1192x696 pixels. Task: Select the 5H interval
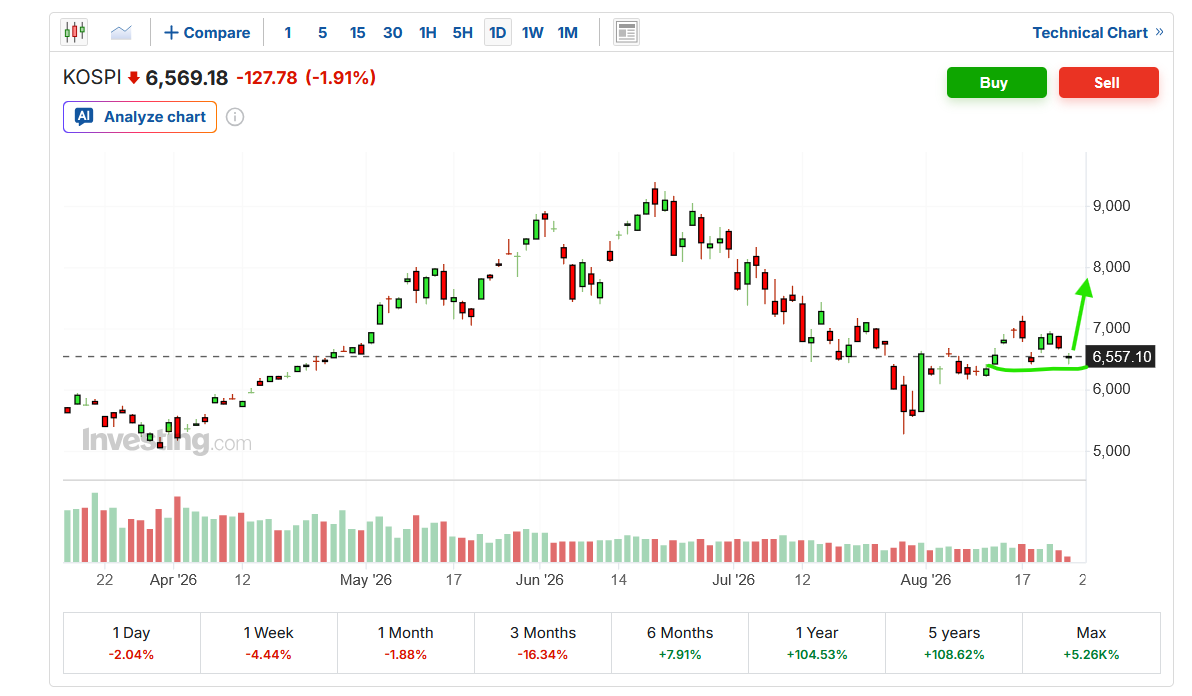462,33
